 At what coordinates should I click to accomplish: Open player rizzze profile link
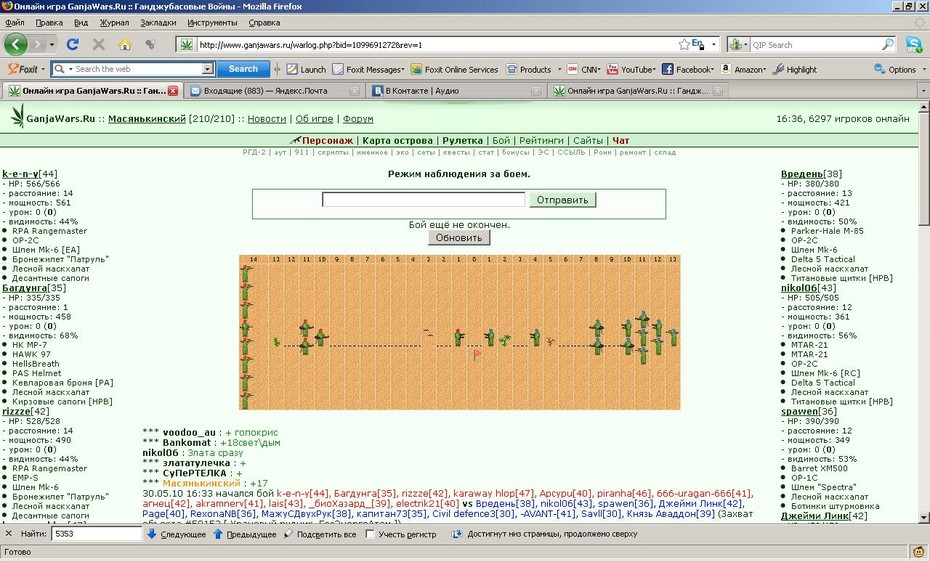(17, 411)
